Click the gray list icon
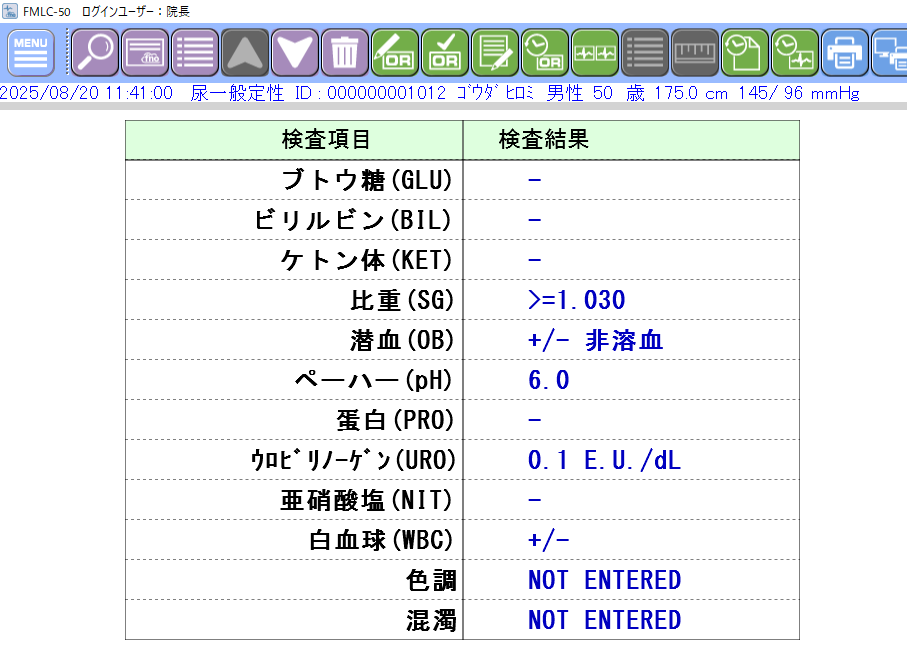Screen dimensions: 907x667 (644, 53)
